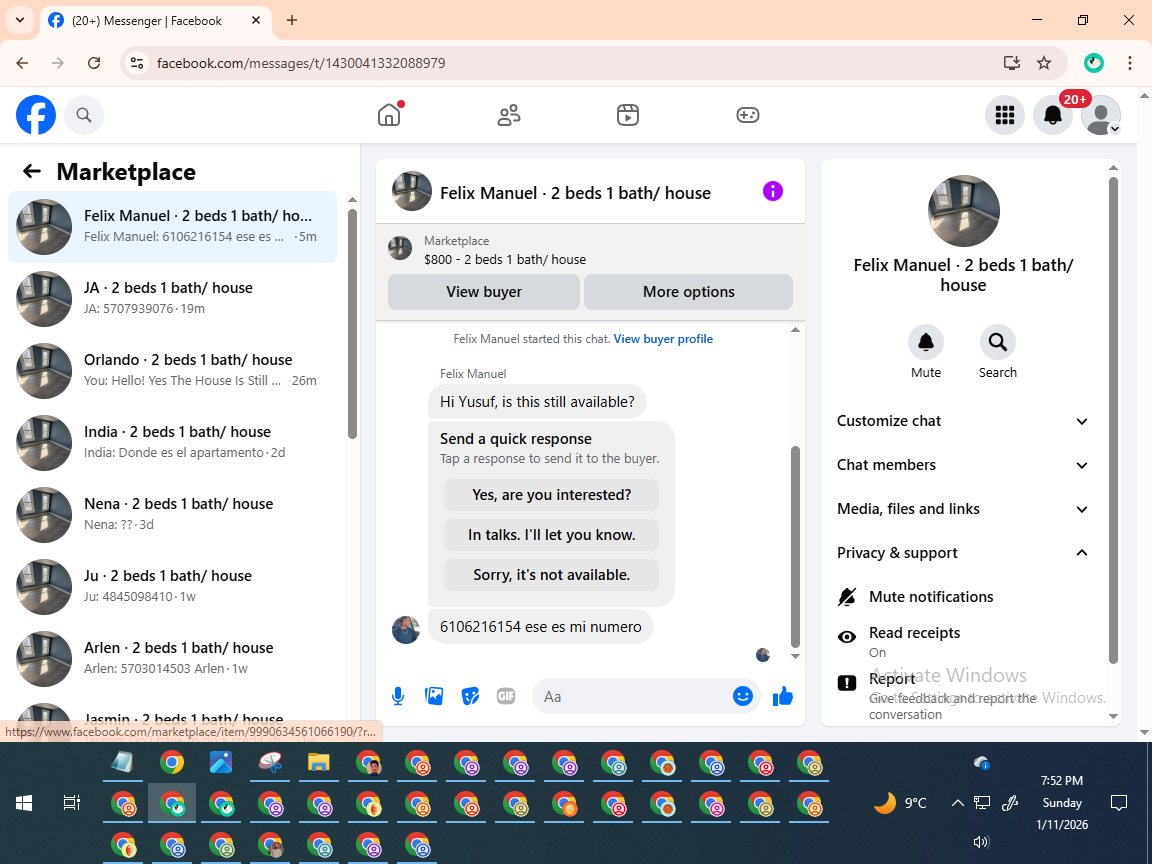Screen dimensions: 1152x864
Task: Click the chat details panel scrollbar
Action: tap(1113, 419)
